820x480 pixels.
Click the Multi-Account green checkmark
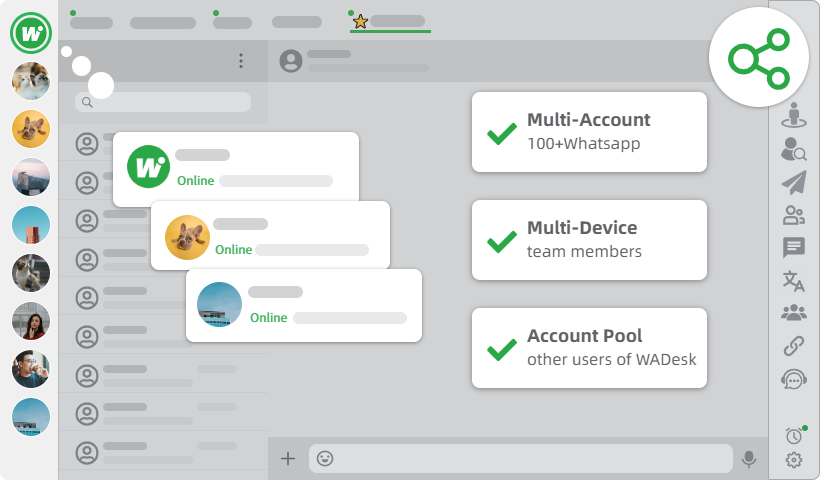(501, 133)
